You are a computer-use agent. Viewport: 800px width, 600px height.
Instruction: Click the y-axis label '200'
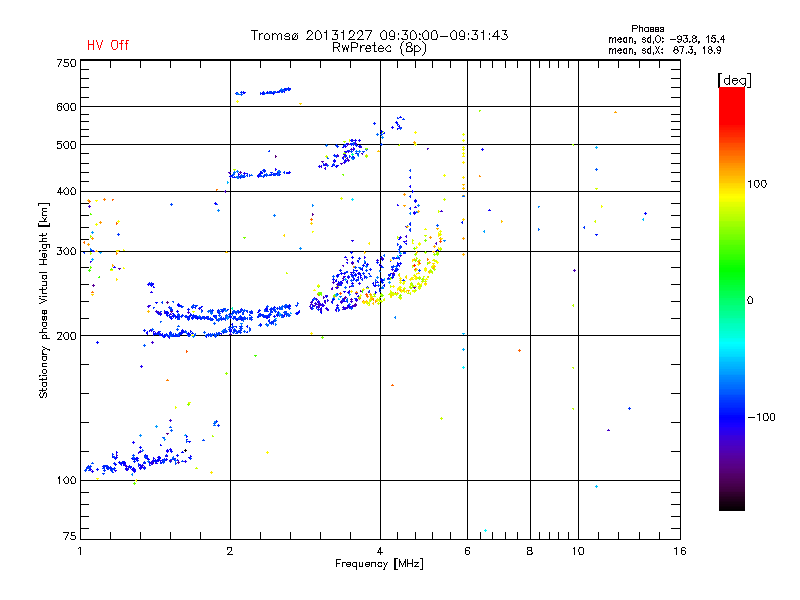(x=66, y=336)
